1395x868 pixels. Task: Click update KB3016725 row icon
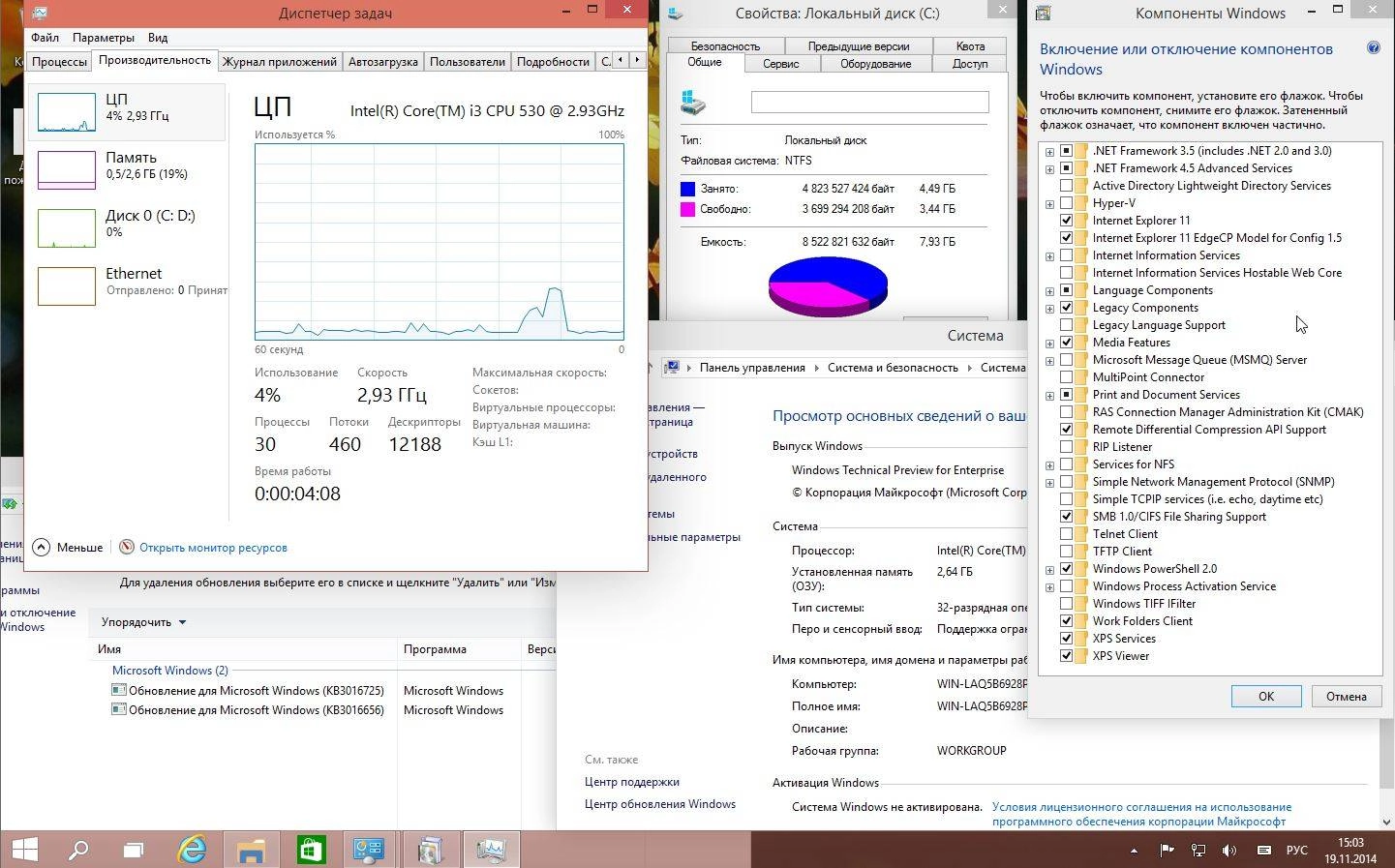(x=118, y=690)
